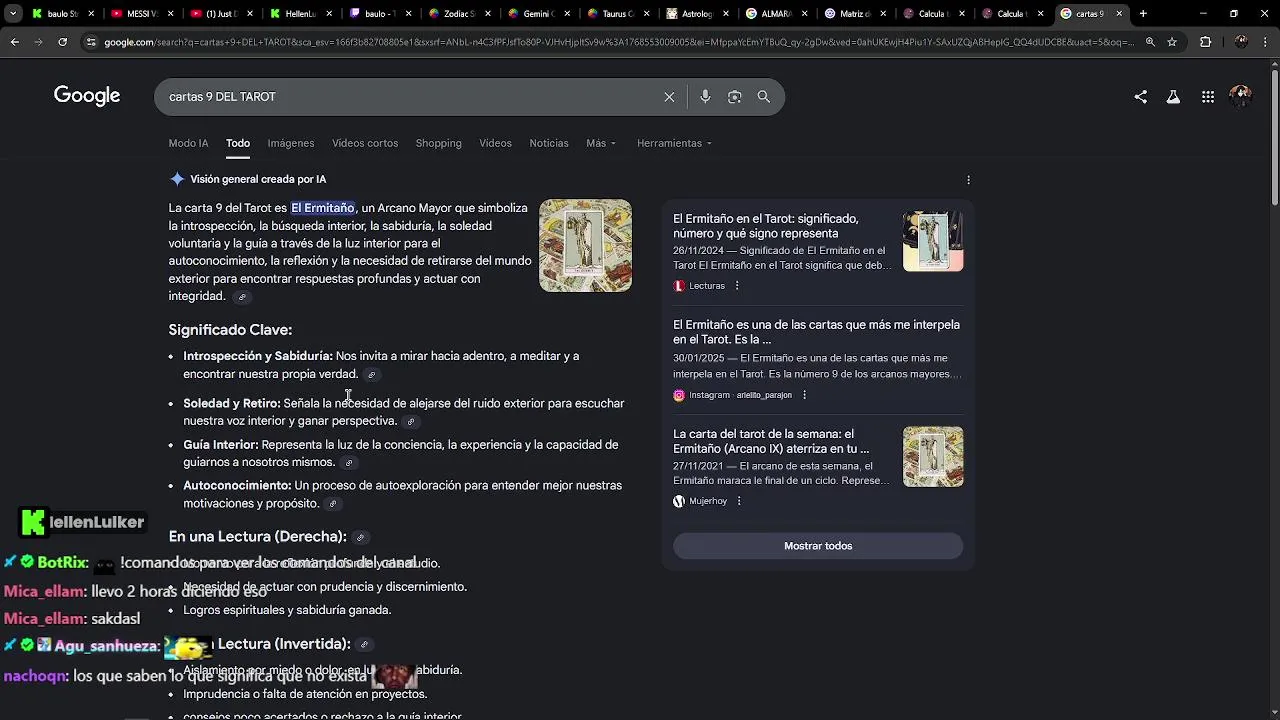Go to Google home via the logo

pyautogui.click(x=87, y=96)
